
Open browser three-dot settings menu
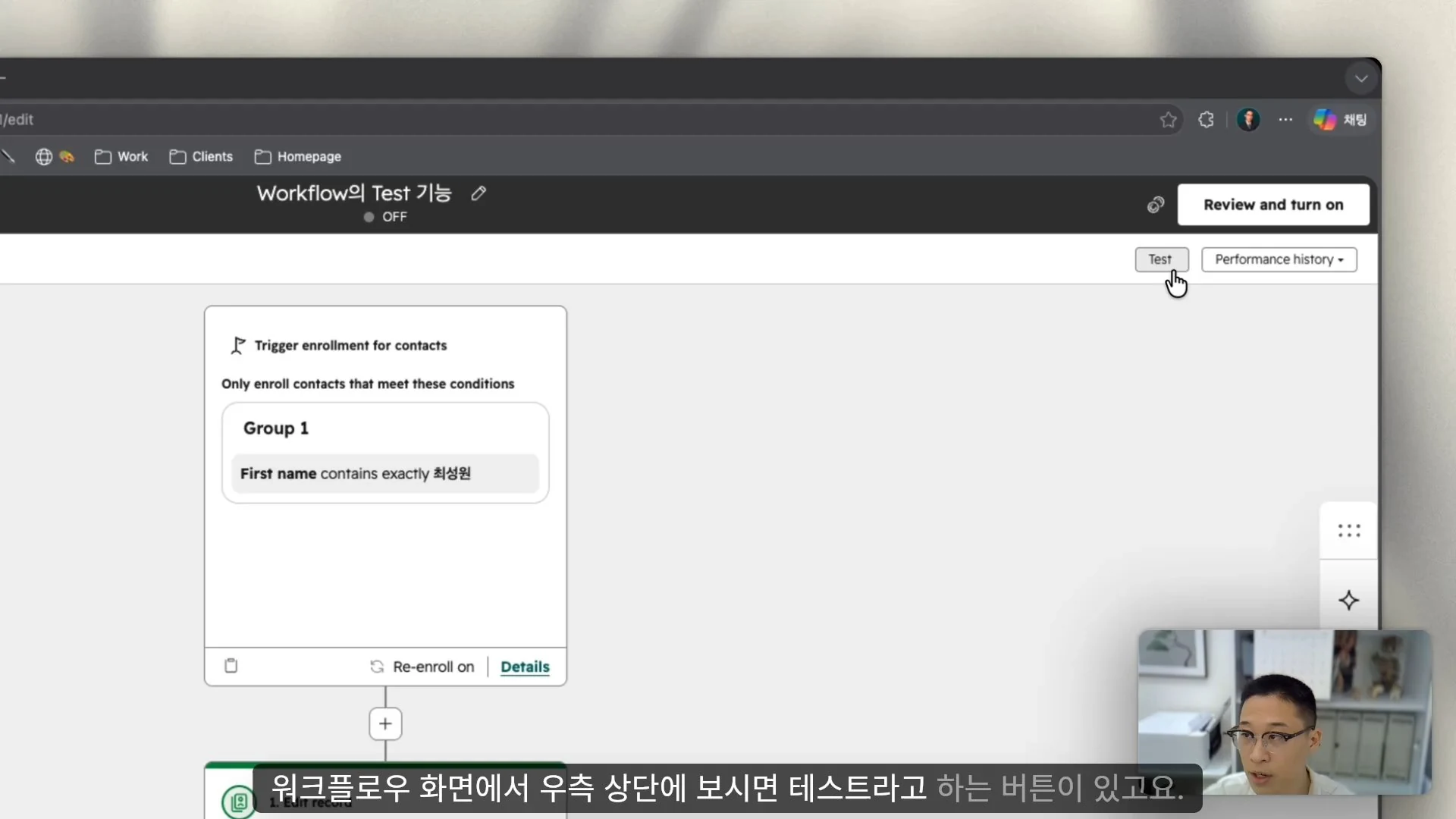coord(1285,120)
